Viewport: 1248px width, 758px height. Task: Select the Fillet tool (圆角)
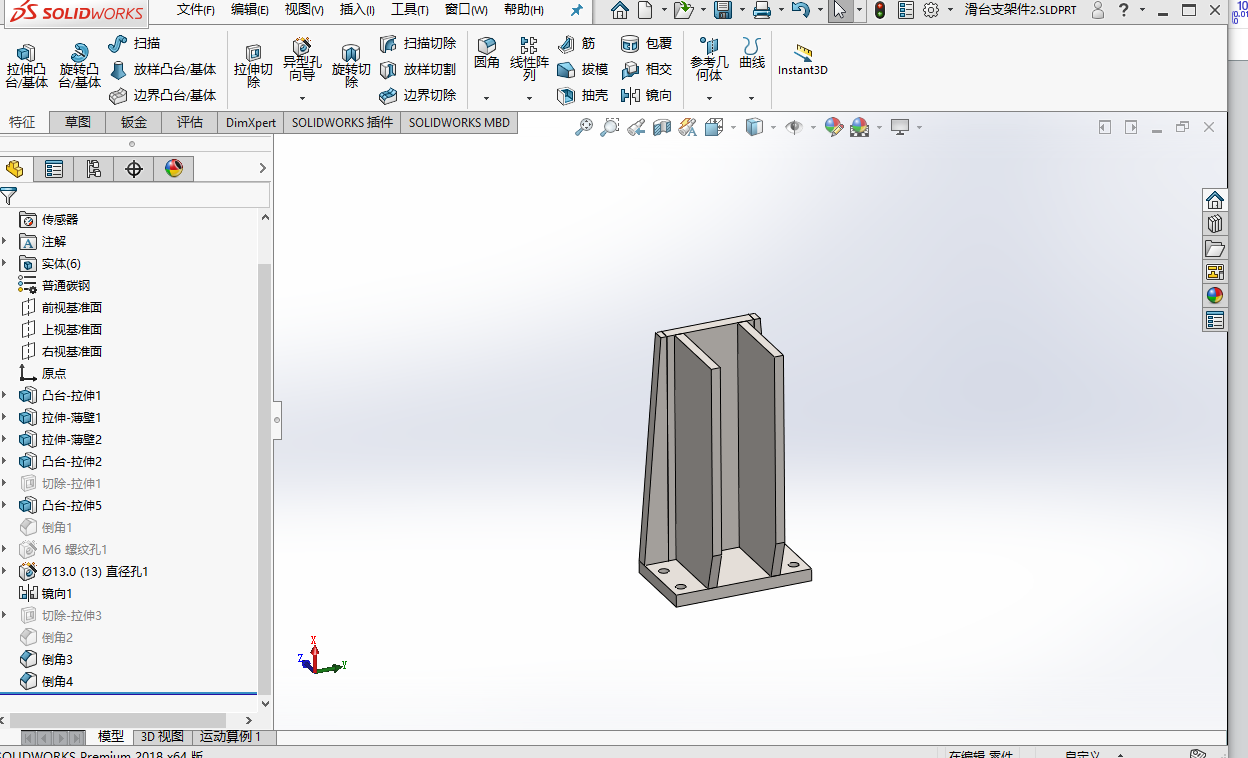487,54
